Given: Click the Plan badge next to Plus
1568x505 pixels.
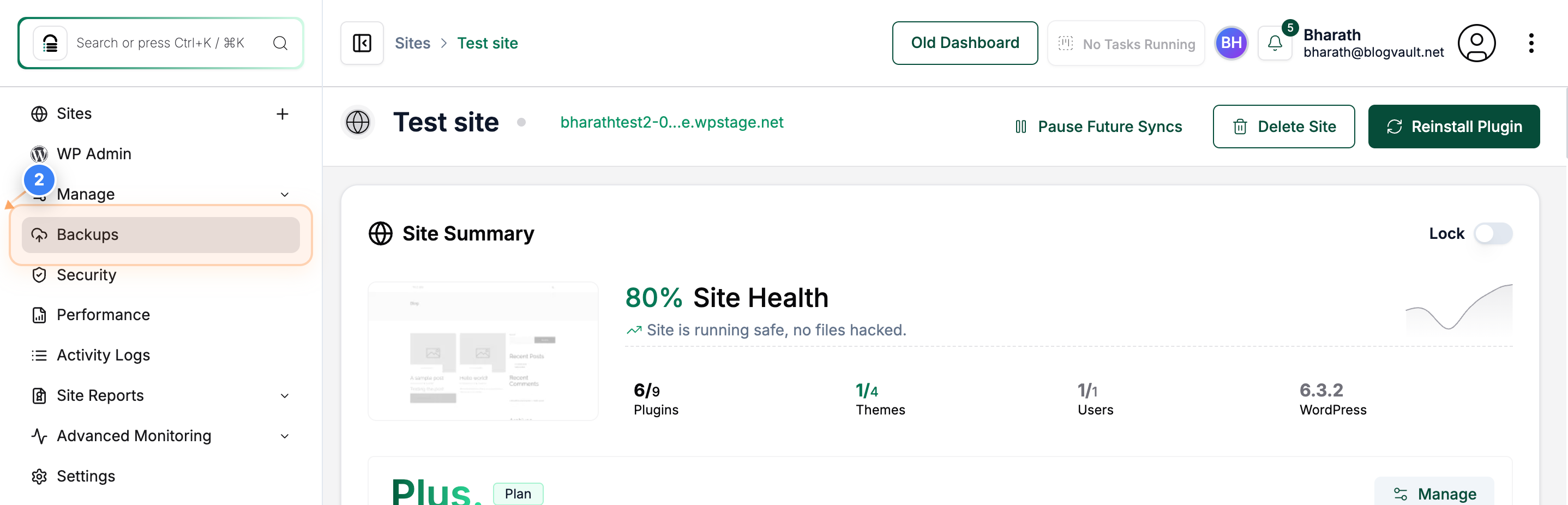Looking at the screenshot, I should pyautogui.click(x=518, y=494).
